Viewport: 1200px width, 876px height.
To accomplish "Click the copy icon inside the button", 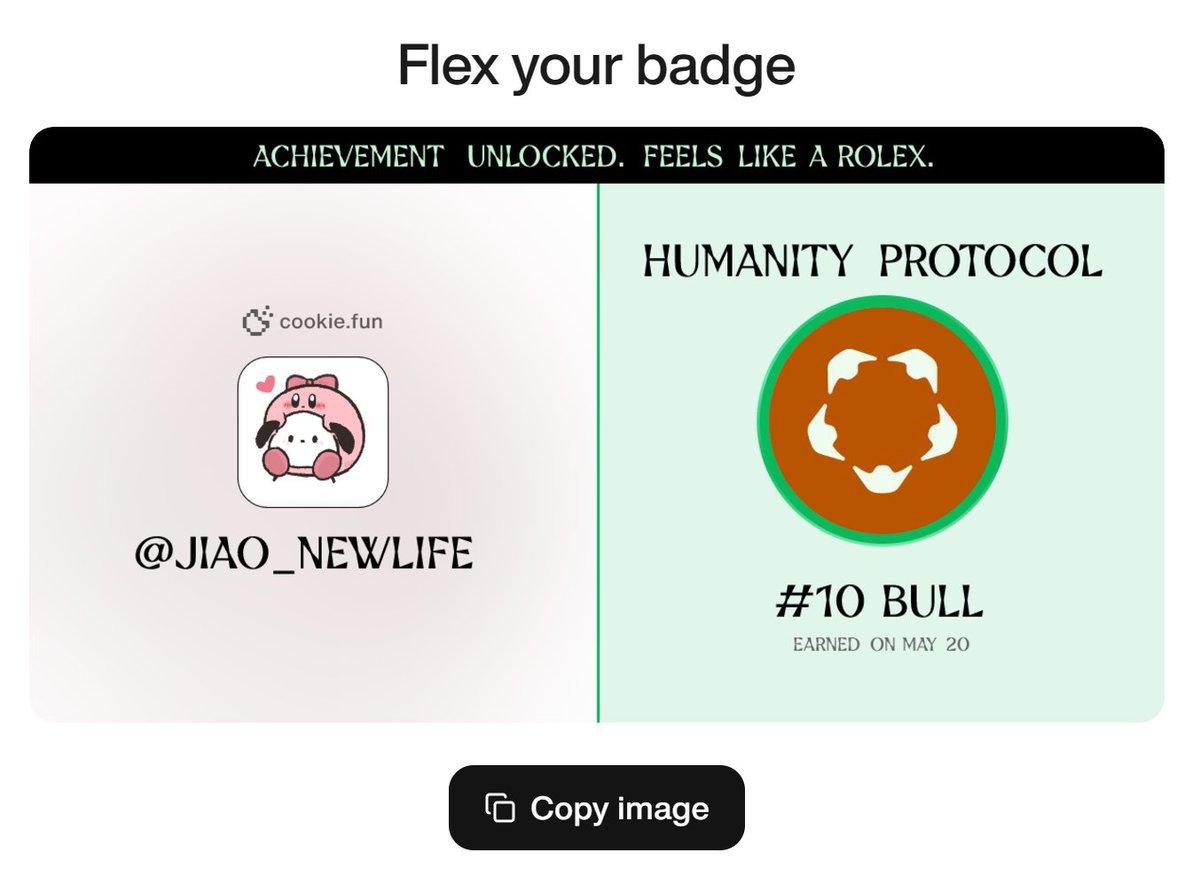I will click(x=500, y=808).
